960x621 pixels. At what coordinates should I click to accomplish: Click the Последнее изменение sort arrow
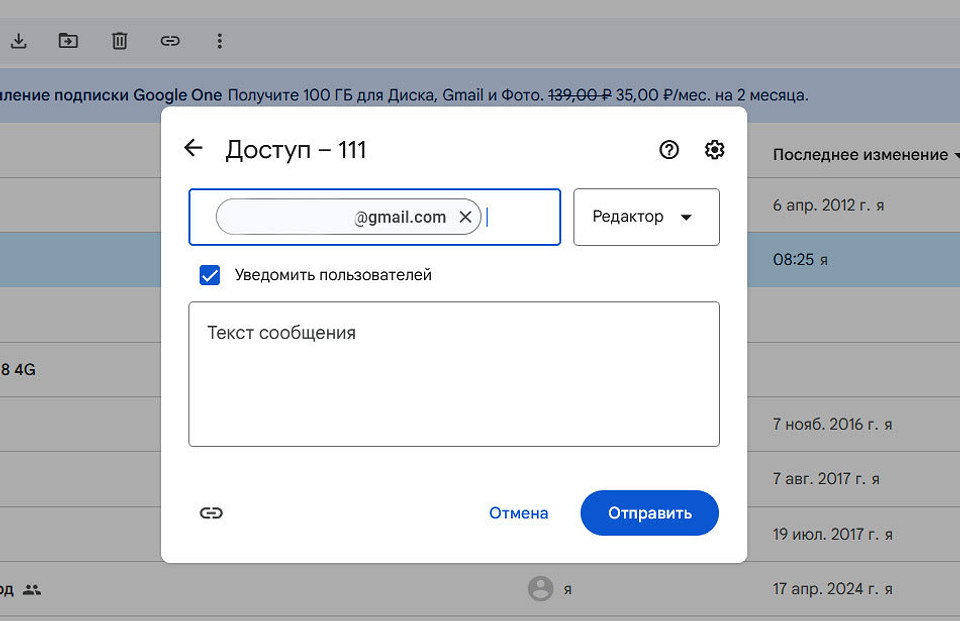click(956, 155)
